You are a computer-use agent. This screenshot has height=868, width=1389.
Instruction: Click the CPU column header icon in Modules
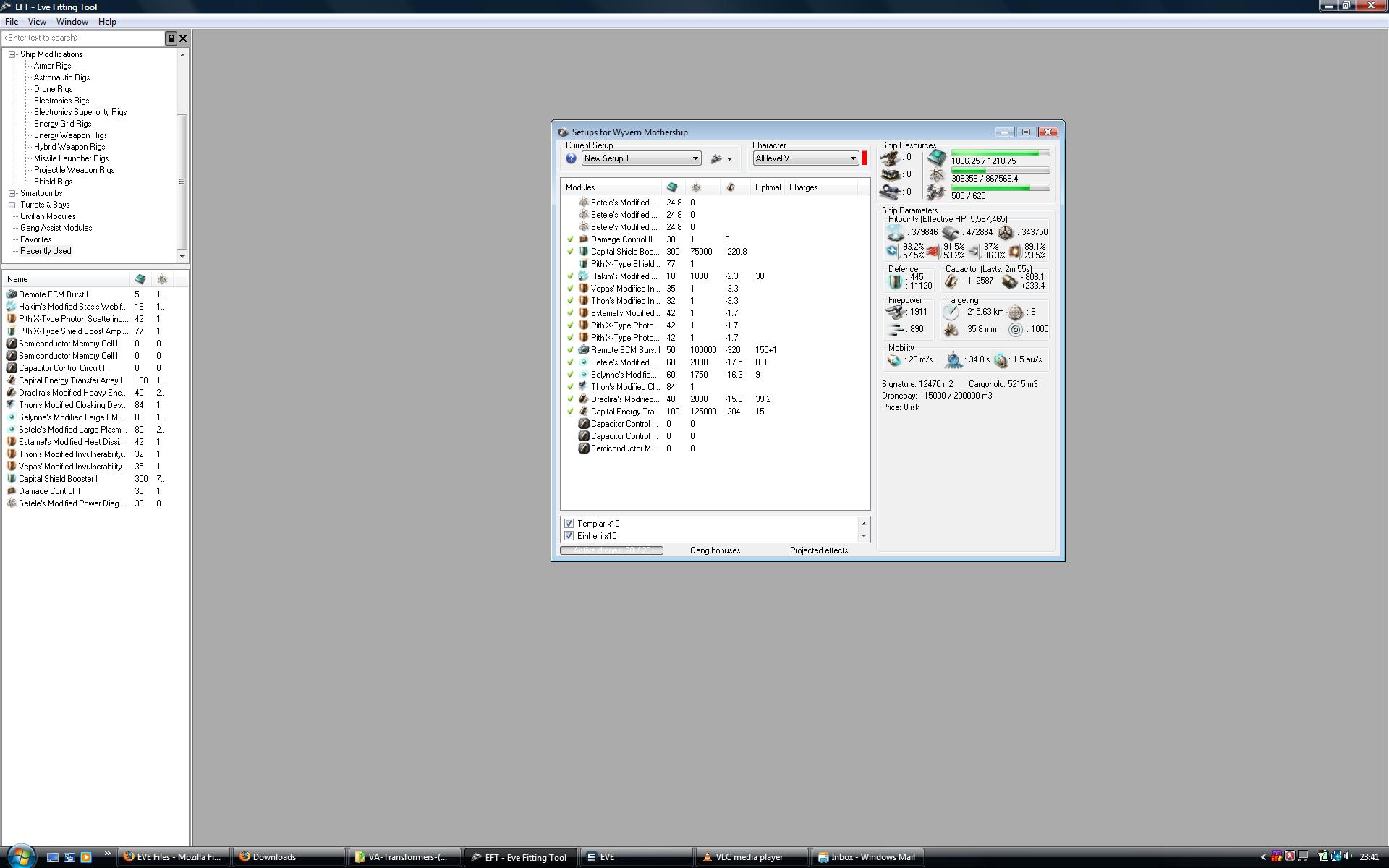click(672, 187)
